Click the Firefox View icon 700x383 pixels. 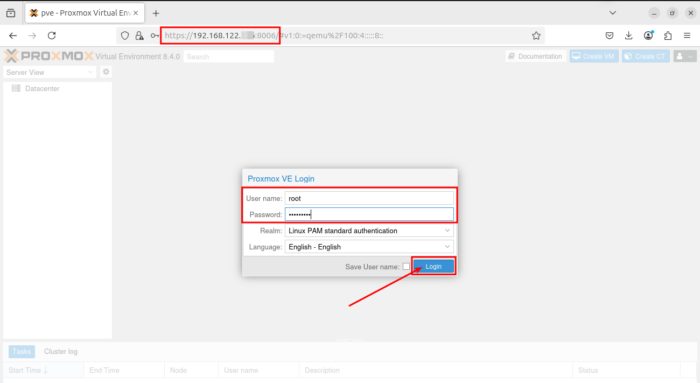(11, 13)
